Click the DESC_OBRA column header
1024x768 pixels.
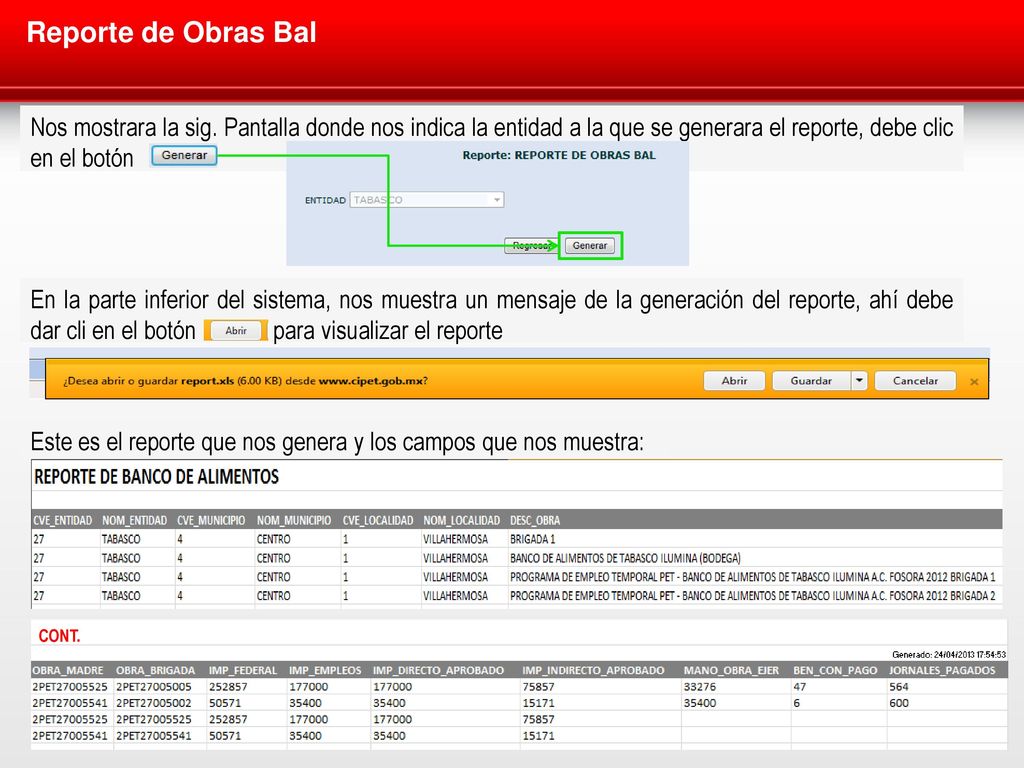point(535,520)
